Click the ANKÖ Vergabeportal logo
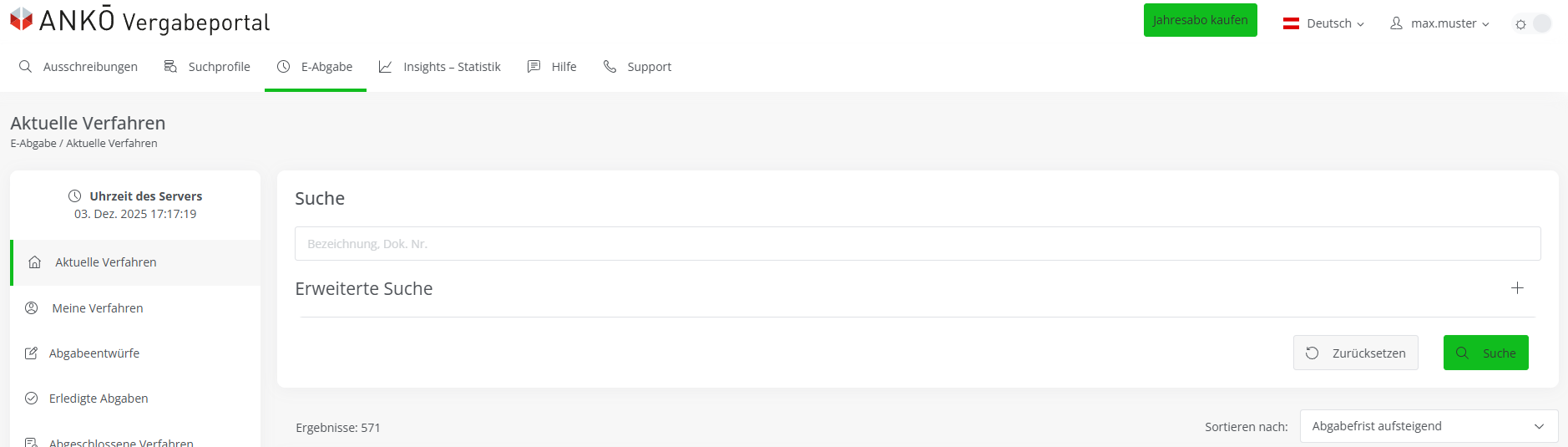1568x447 pixels. tap(139, 20)
